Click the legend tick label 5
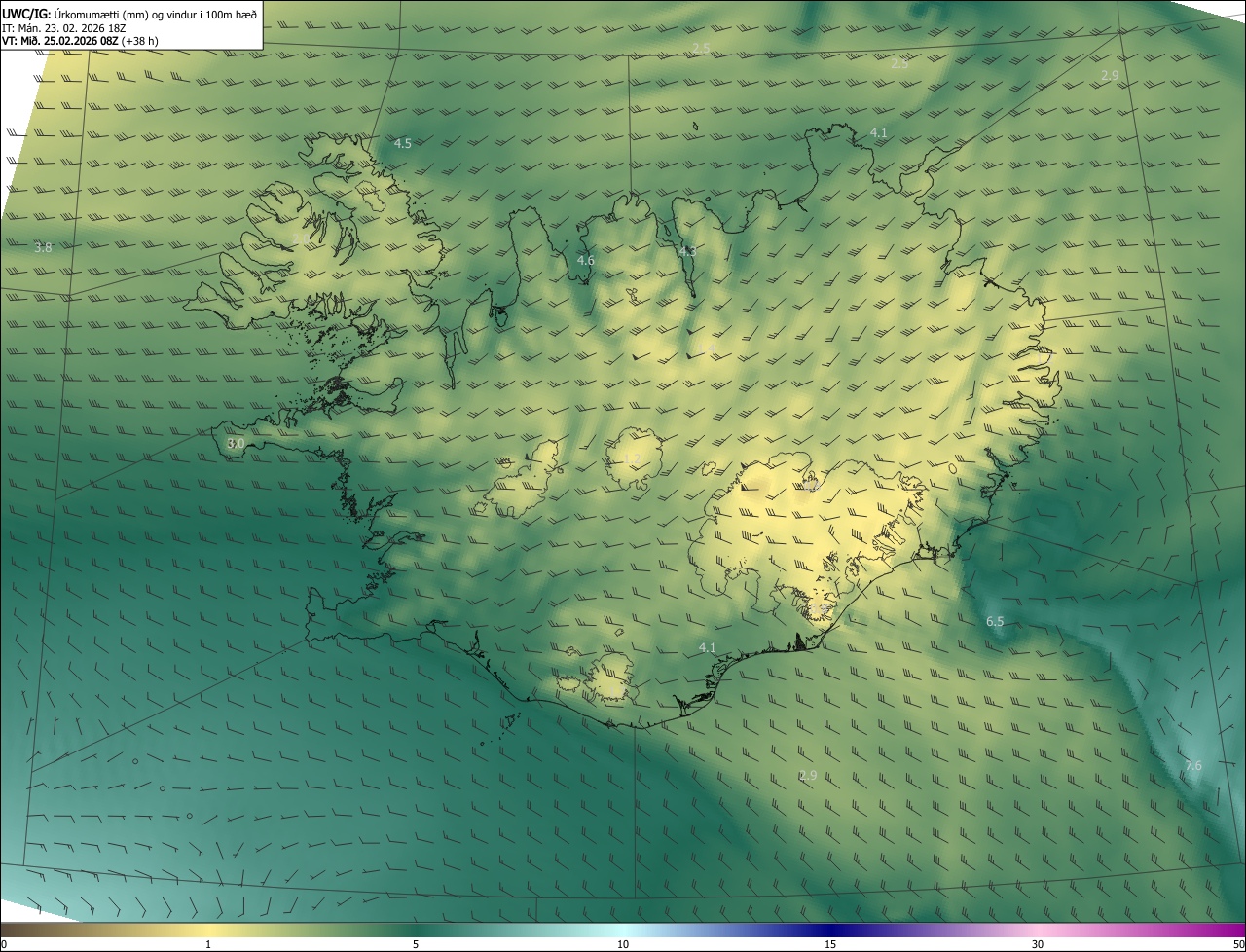This screenshot has height=952, width=1246. click(416, 944)
